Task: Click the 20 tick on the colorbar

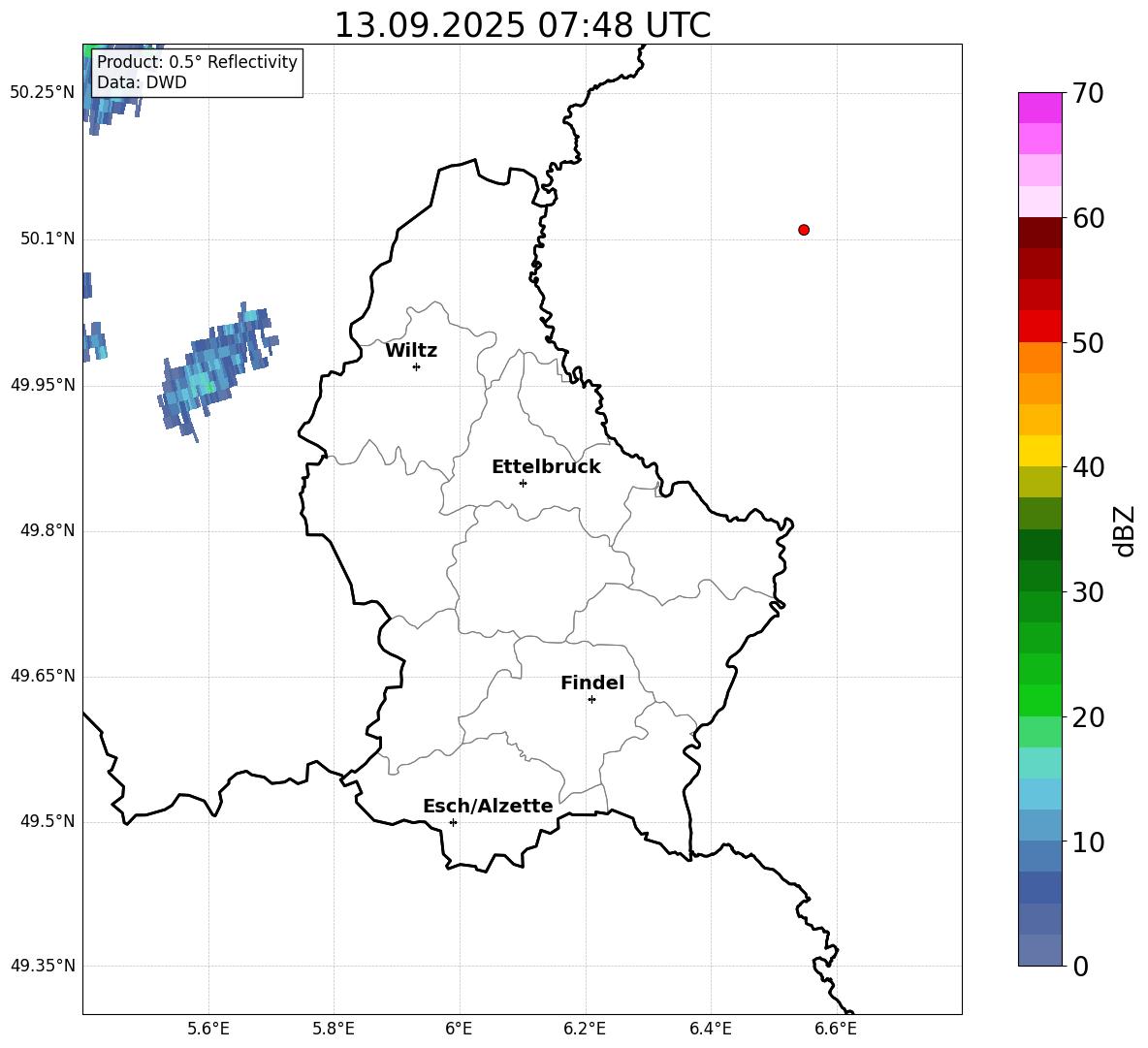Action: 1089,716
